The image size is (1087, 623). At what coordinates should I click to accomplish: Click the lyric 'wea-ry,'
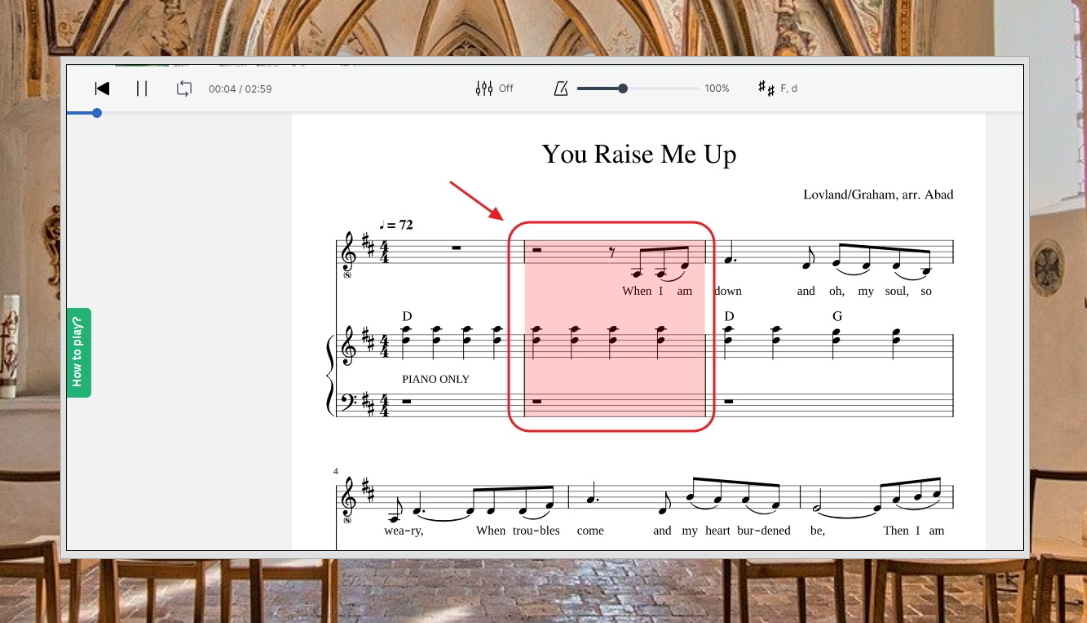click(x=403, y=531)
